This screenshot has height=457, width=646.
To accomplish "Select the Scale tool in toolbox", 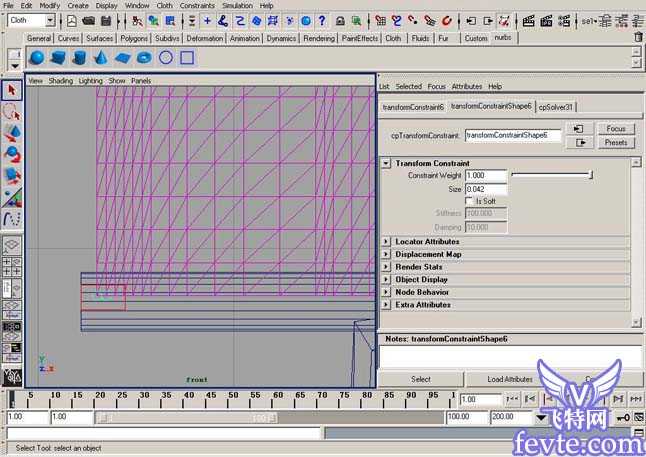I will (x=13, y=175).
